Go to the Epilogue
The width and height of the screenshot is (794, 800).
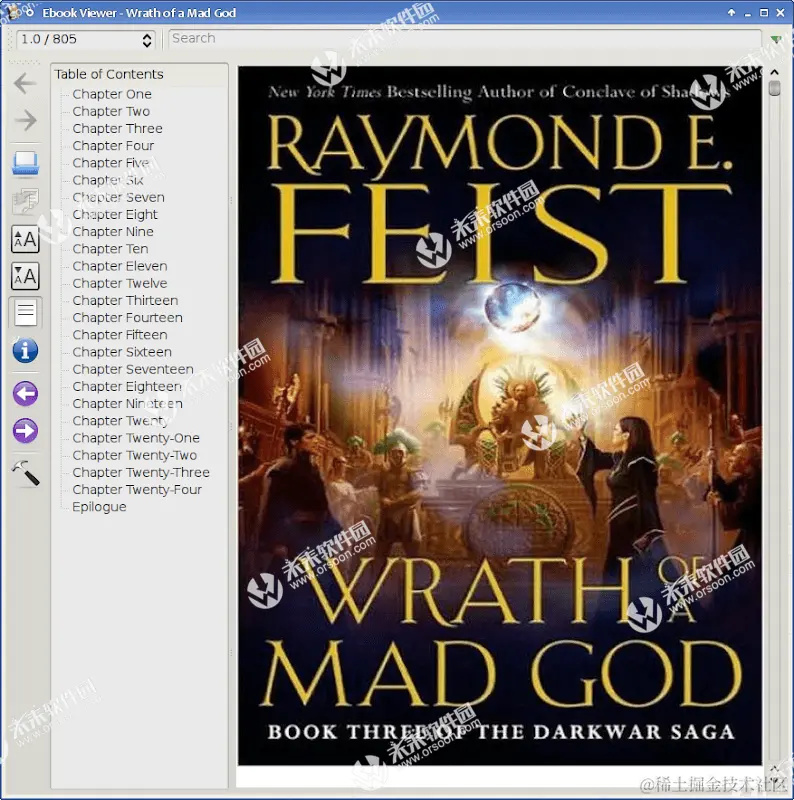click(100, 507)
